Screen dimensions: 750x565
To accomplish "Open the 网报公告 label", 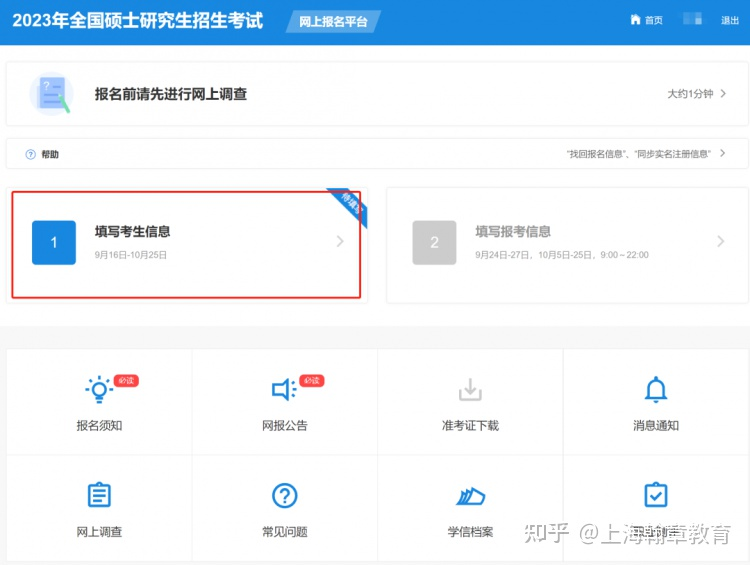I will tap(285, 425).
